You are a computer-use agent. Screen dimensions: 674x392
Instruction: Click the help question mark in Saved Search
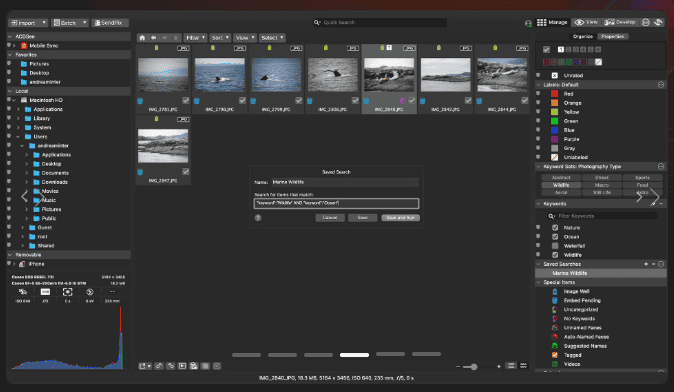pyautogui.click(x=258, y=218)
